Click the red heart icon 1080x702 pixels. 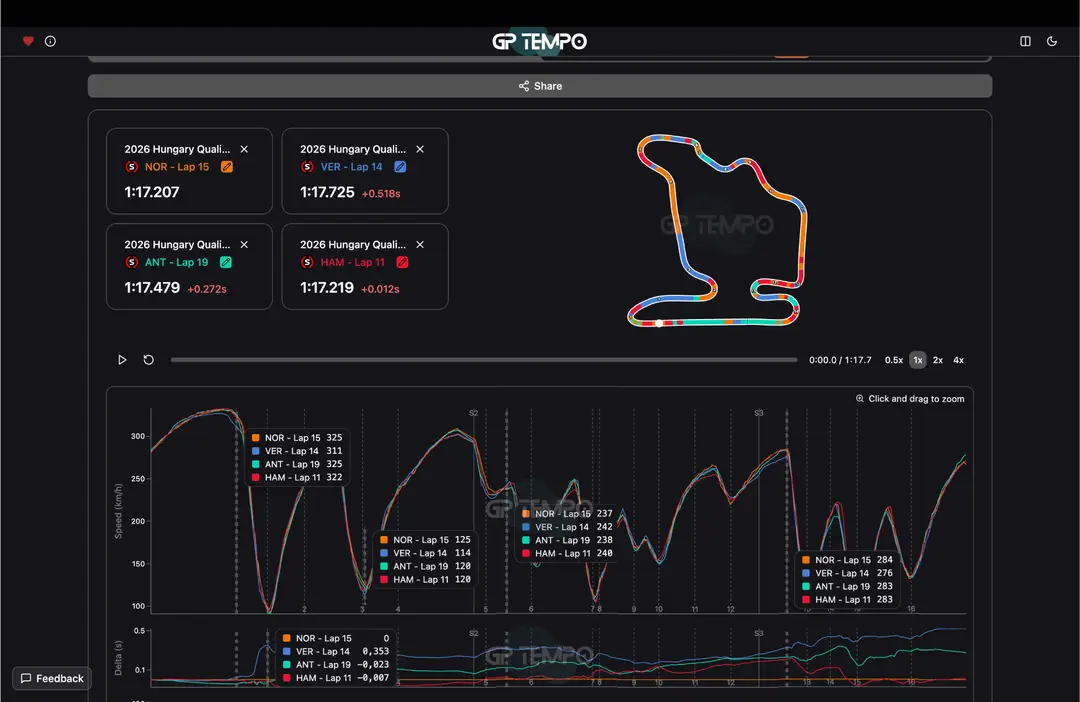(28, 41)
